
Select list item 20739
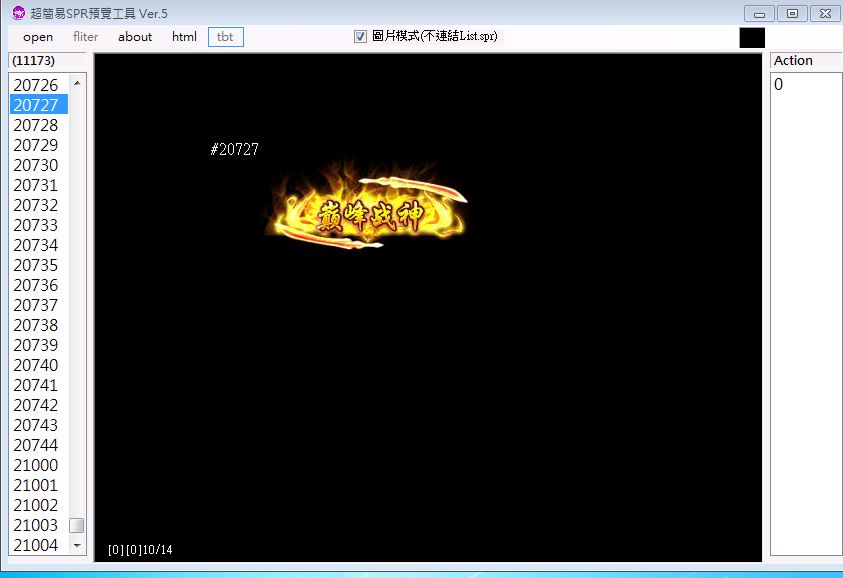[39, 345]
